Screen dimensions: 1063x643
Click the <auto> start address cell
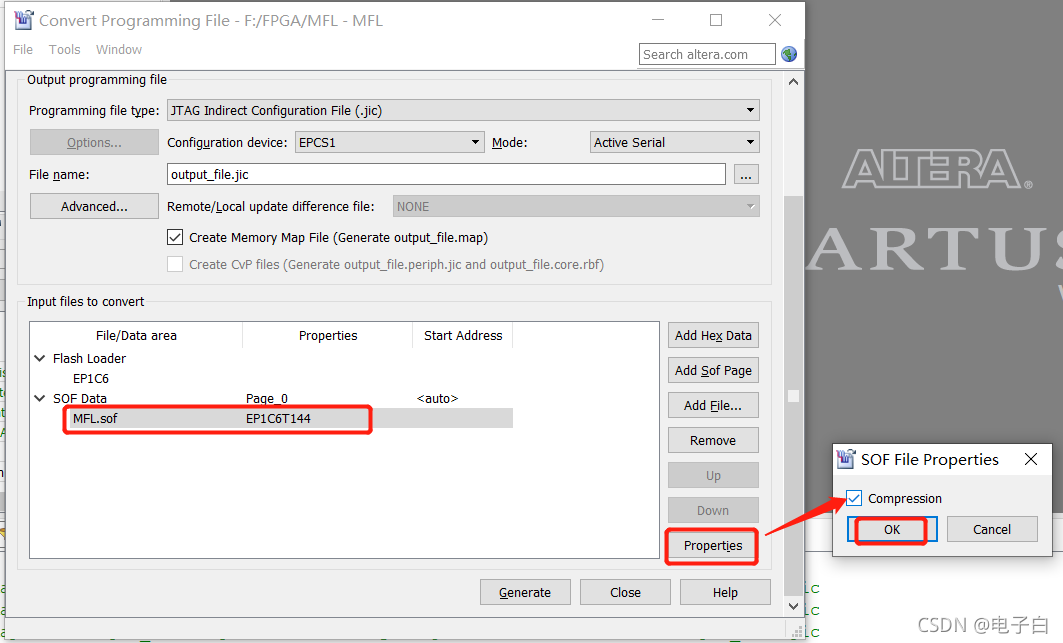tap(437, 398)
